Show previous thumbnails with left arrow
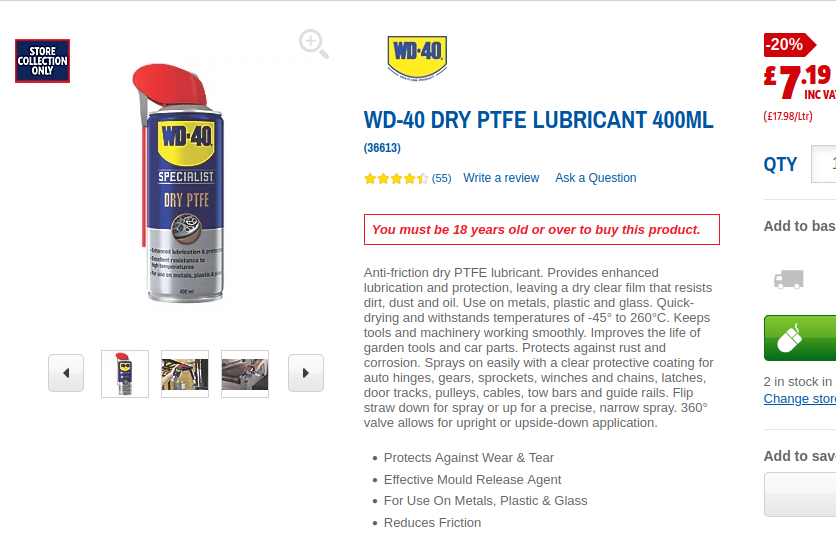The width and height of the screenshot is (836, 546). pyautogui.click(x=66, y=373)
